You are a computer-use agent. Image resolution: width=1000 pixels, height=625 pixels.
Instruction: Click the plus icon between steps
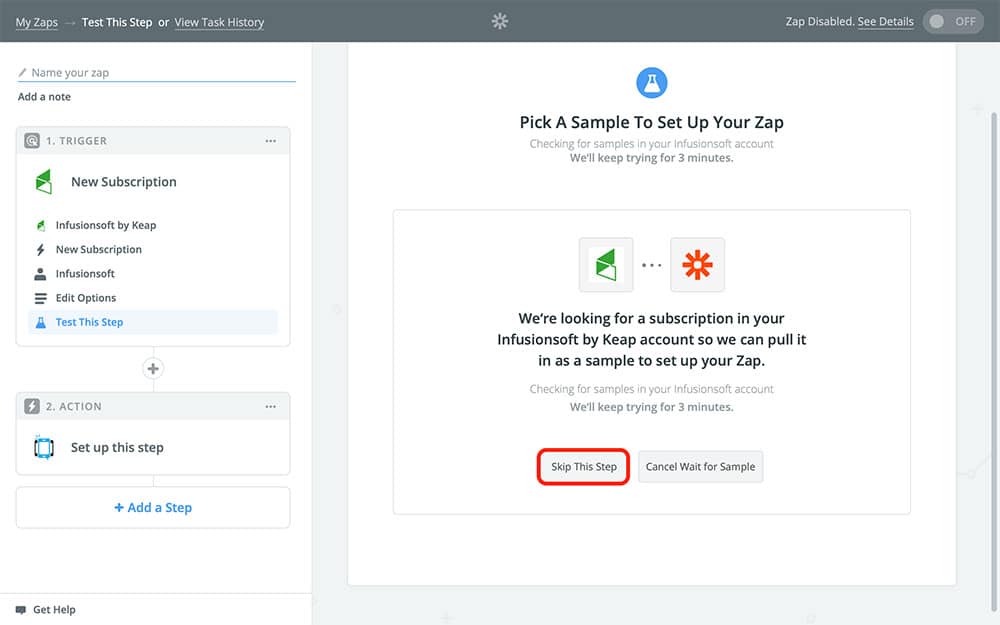tap(153, 369)
